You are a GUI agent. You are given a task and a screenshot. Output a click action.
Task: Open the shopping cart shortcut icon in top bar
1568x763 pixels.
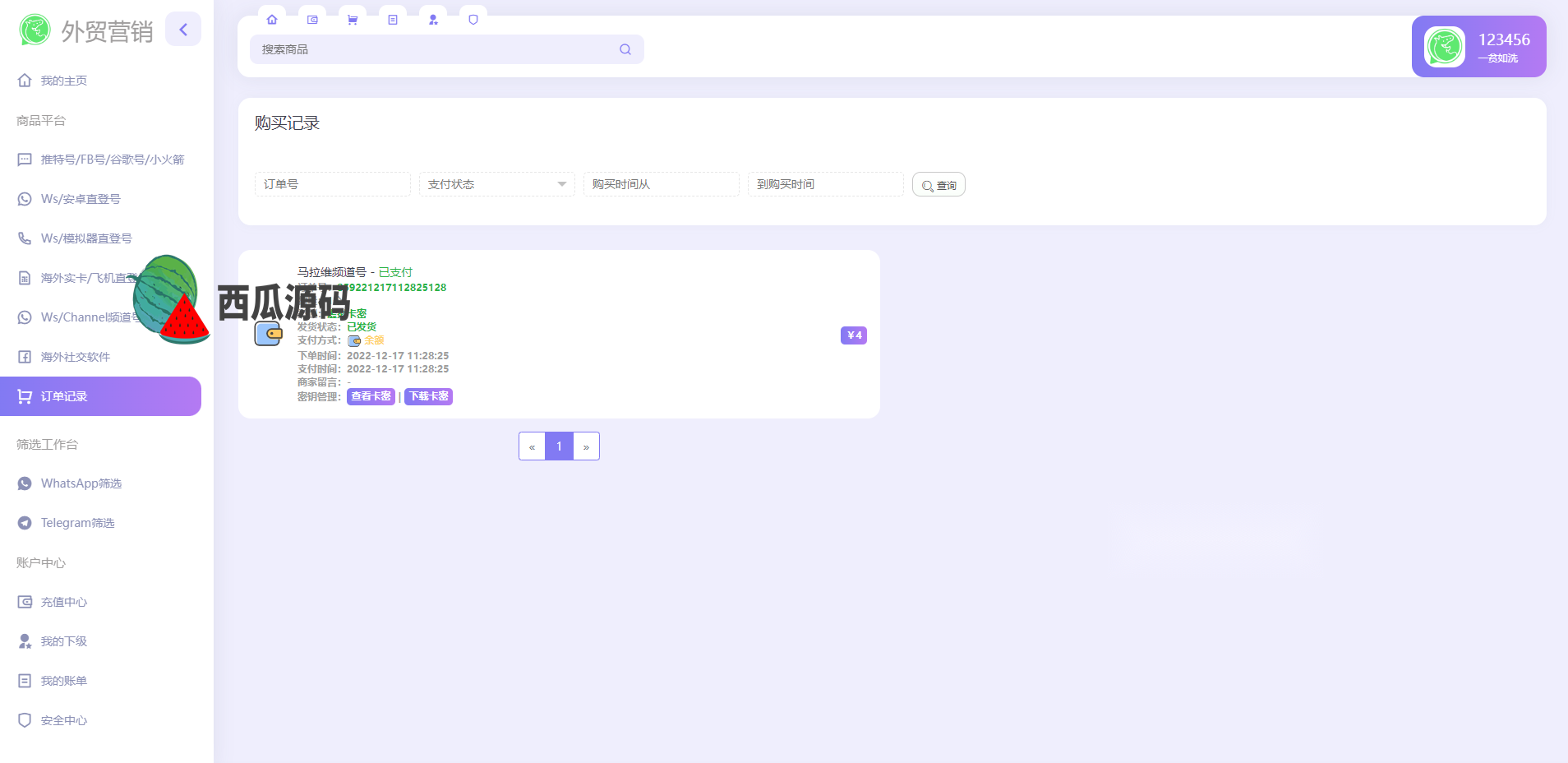[x=353, y=20]
